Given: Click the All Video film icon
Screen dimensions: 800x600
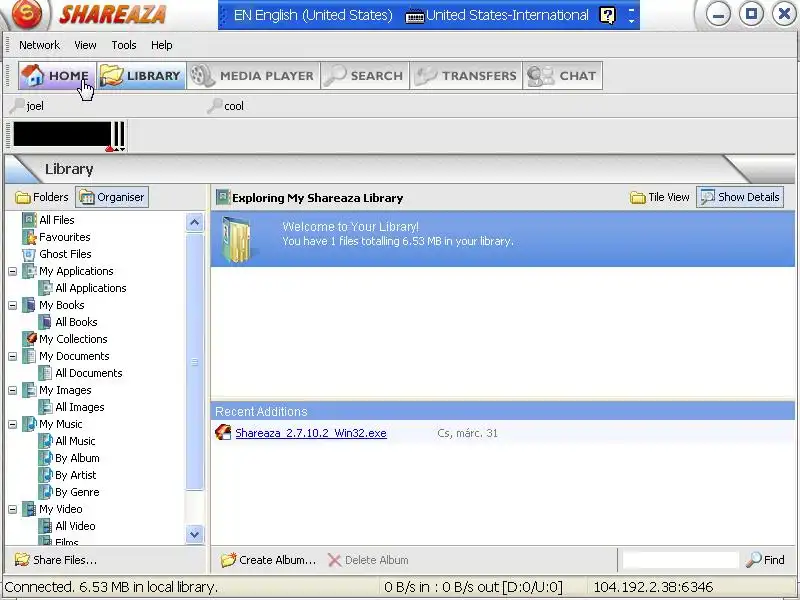Looking at the screenshot, I should pos(46,526).
